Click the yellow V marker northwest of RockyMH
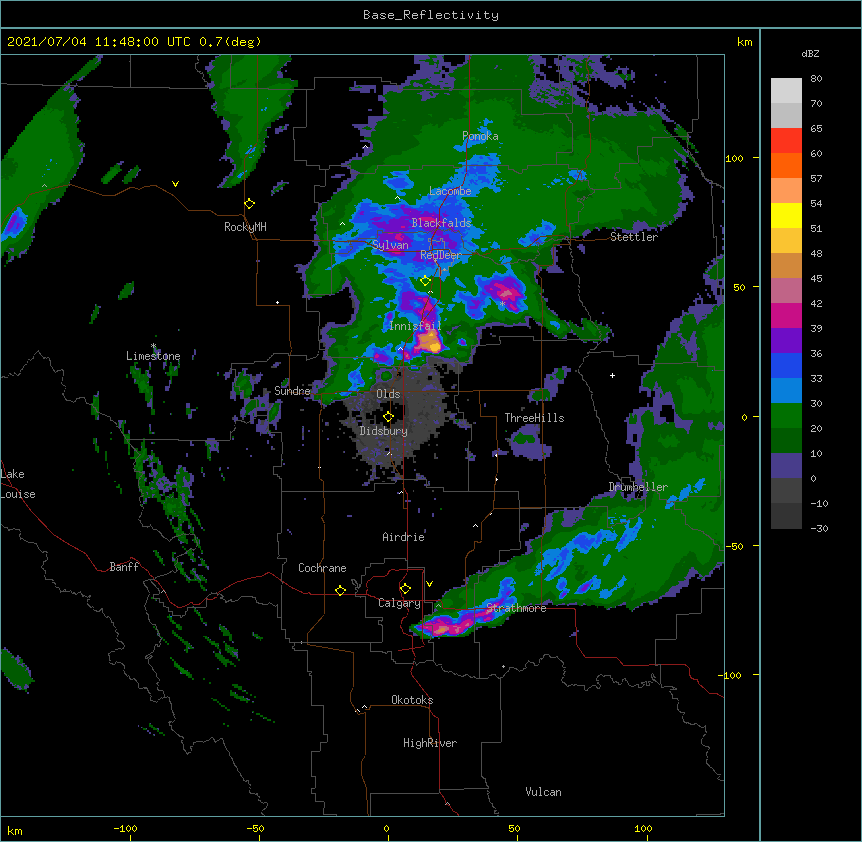 pyautogui.click(x=175, y=184)
